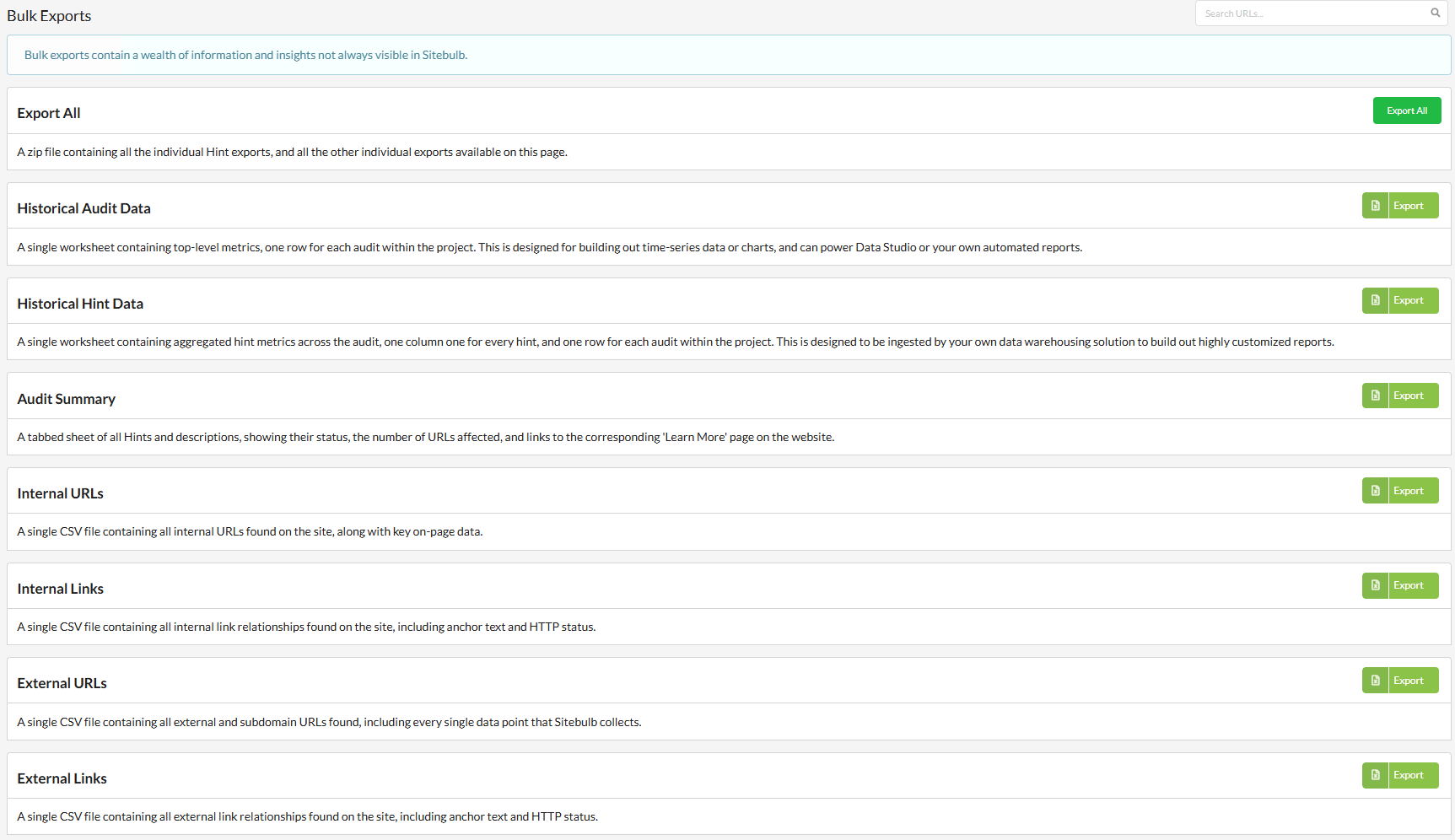Export the Historical Hint Data worksheet
This screenshot has height=840, width=1455.
click(x=1414, y=300)
